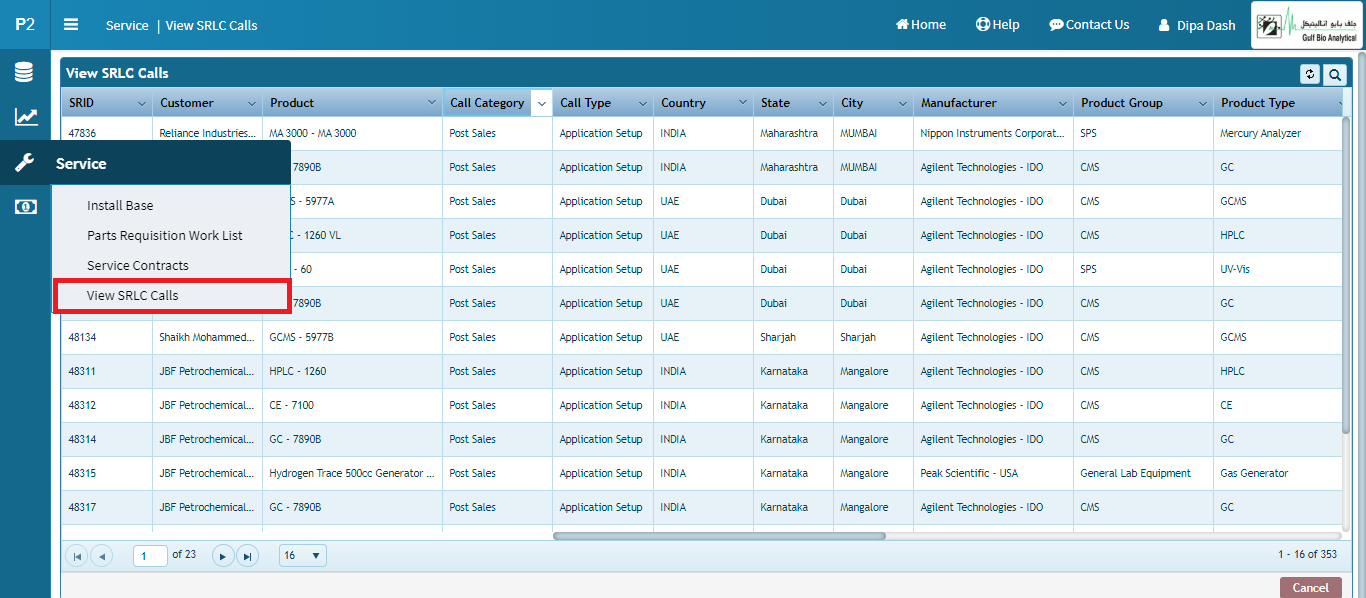This screenshot has width=1366, height=598.
Task: Select SRID 48315 cell
Action: coord(107,473)
